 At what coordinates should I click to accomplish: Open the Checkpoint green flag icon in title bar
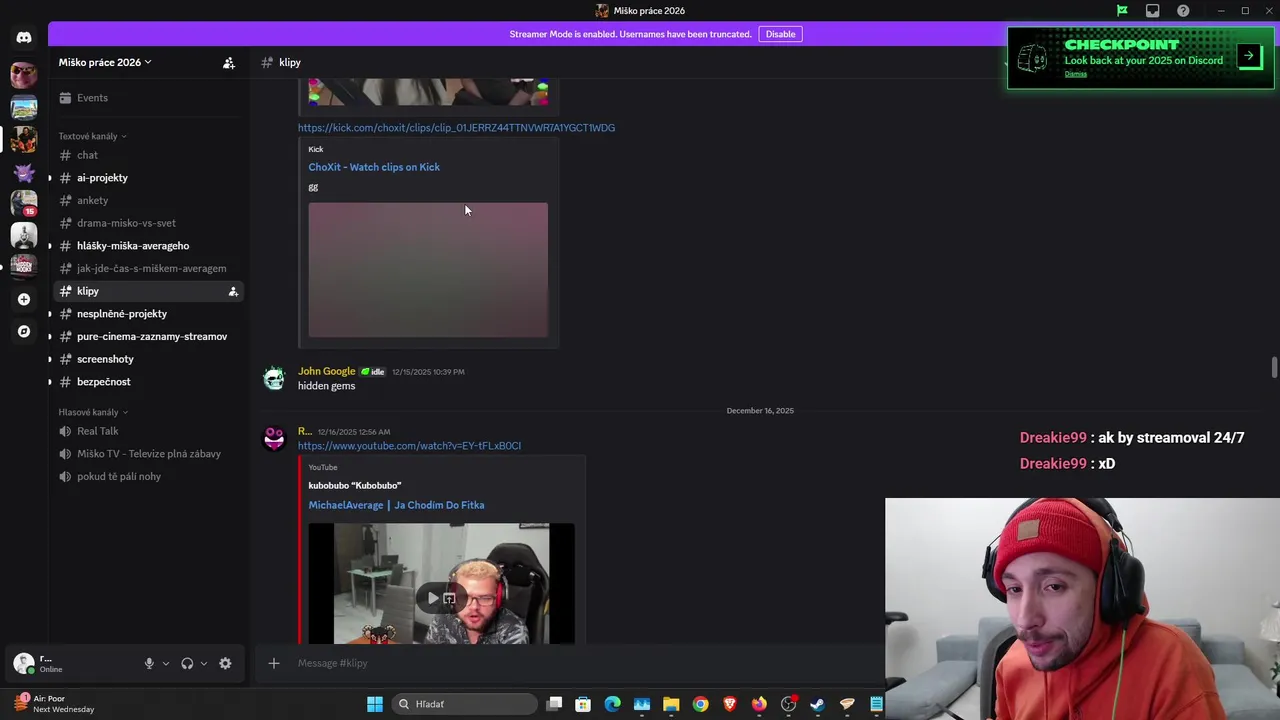1122,11
